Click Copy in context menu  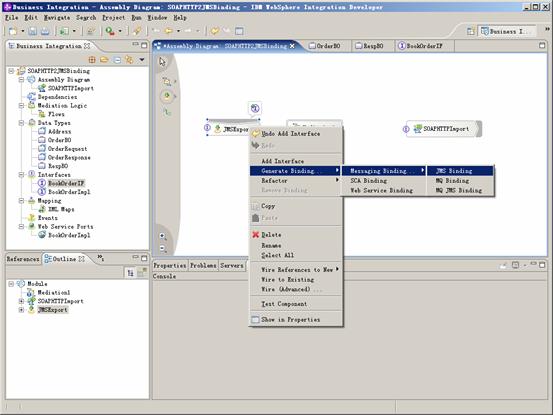pyautogui.click(x=296, y=206)
